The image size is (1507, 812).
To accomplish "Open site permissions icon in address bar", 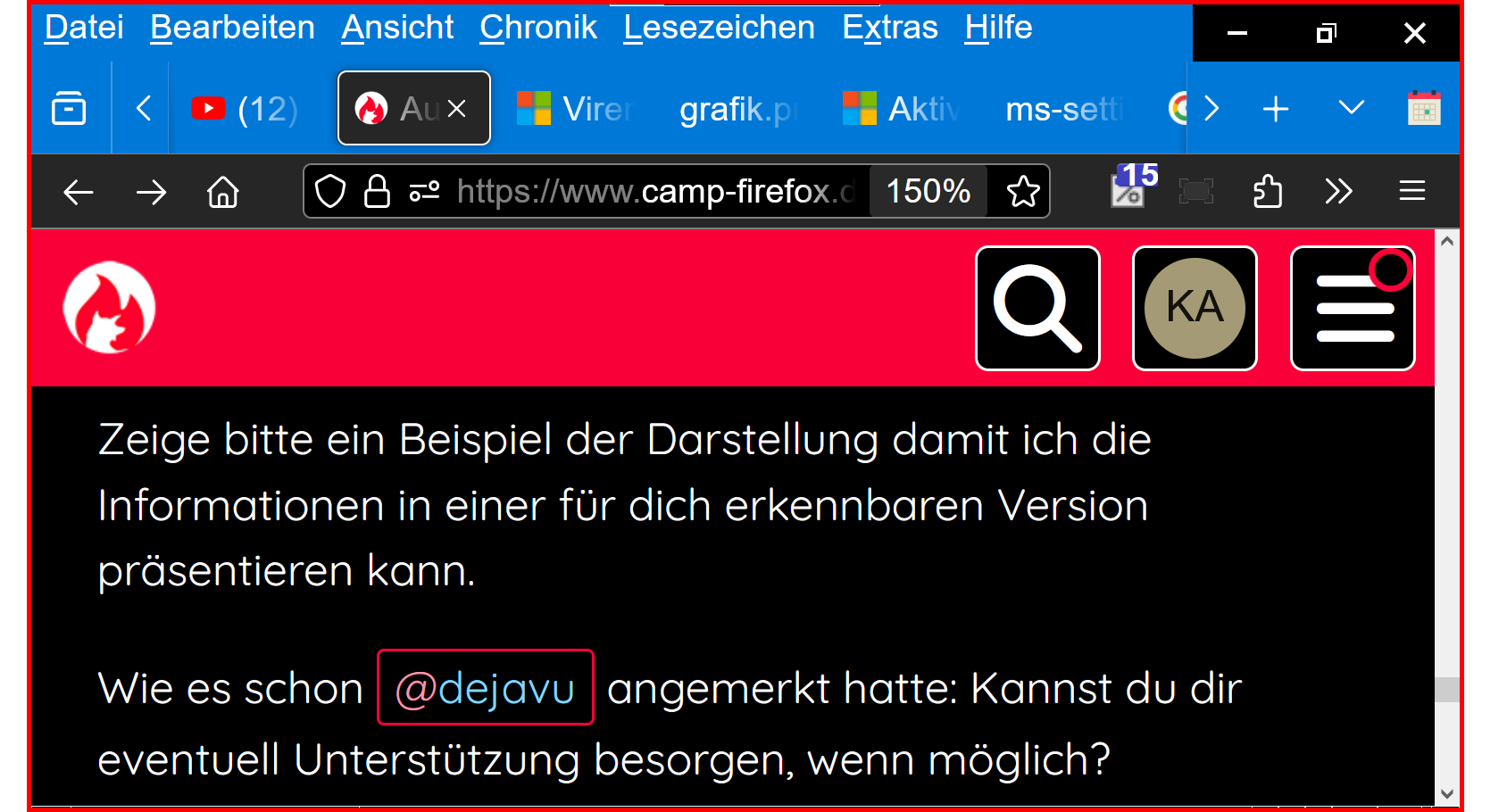I will pos(424,191).
